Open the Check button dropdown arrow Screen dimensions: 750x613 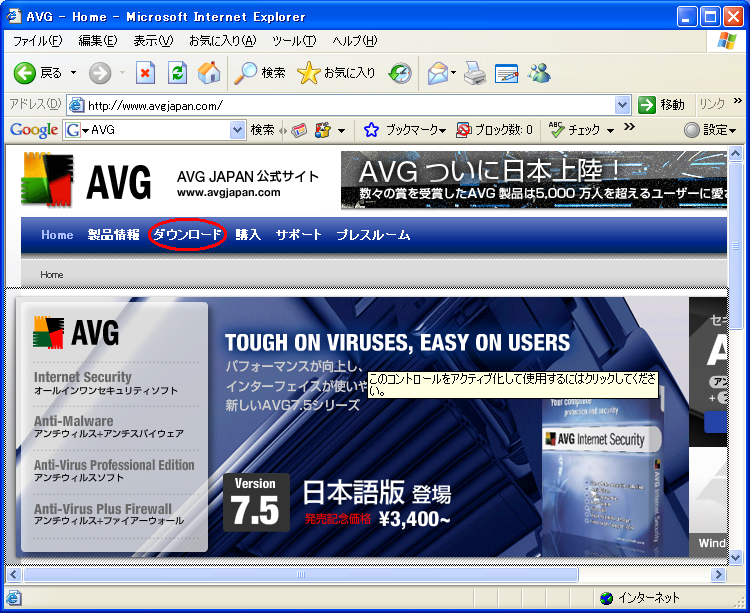[x=610, y=130]
